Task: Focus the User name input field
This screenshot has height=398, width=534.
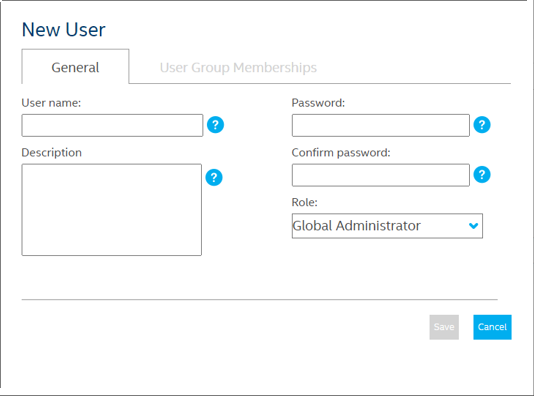Action: coord(112,125)
